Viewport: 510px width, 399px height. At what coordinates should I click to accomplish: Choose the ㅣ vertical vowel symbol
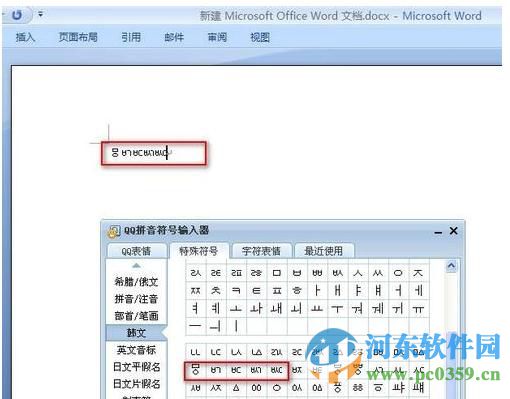[x=236, y=326]
